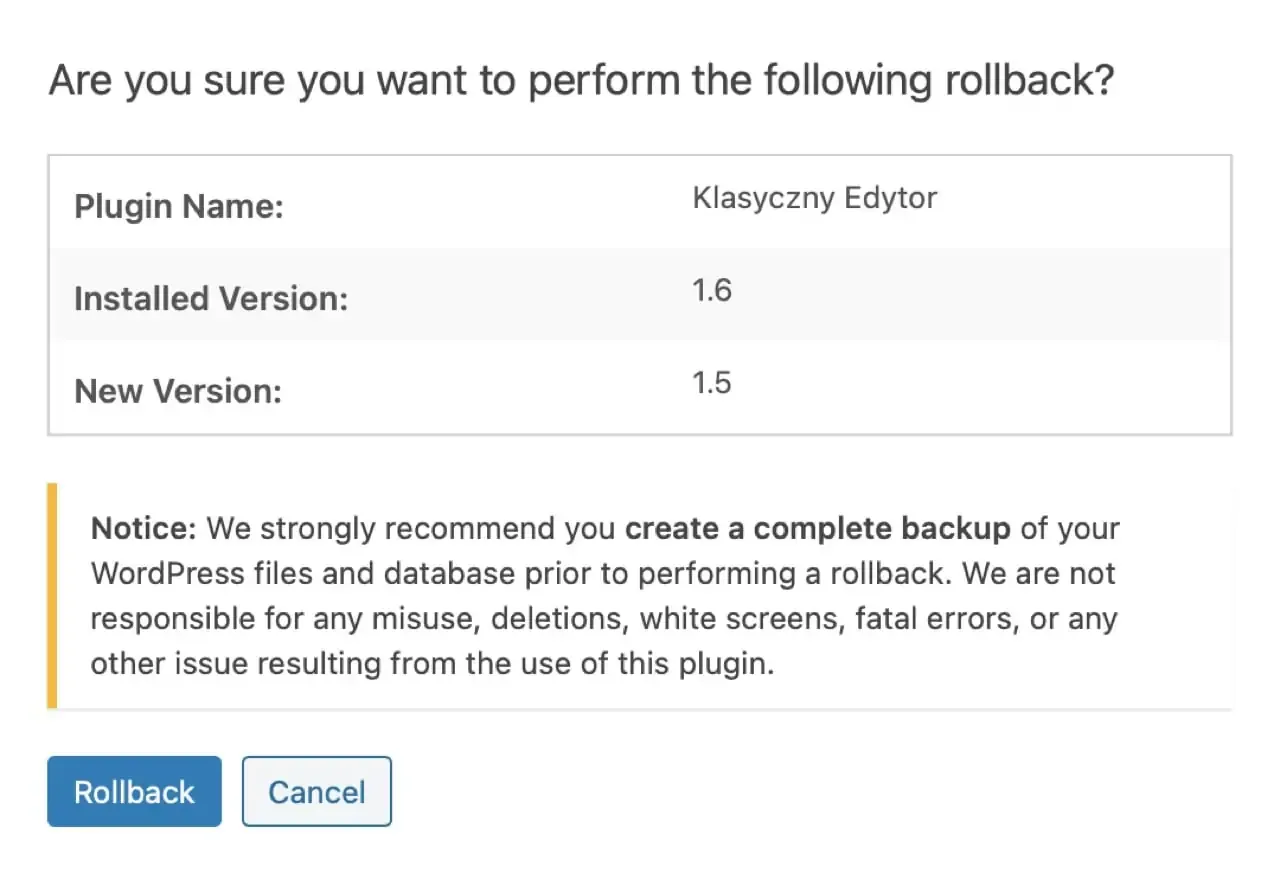Select the version number 1.6
Viewport: 1280px width, 874px height.
pos(712,290)
